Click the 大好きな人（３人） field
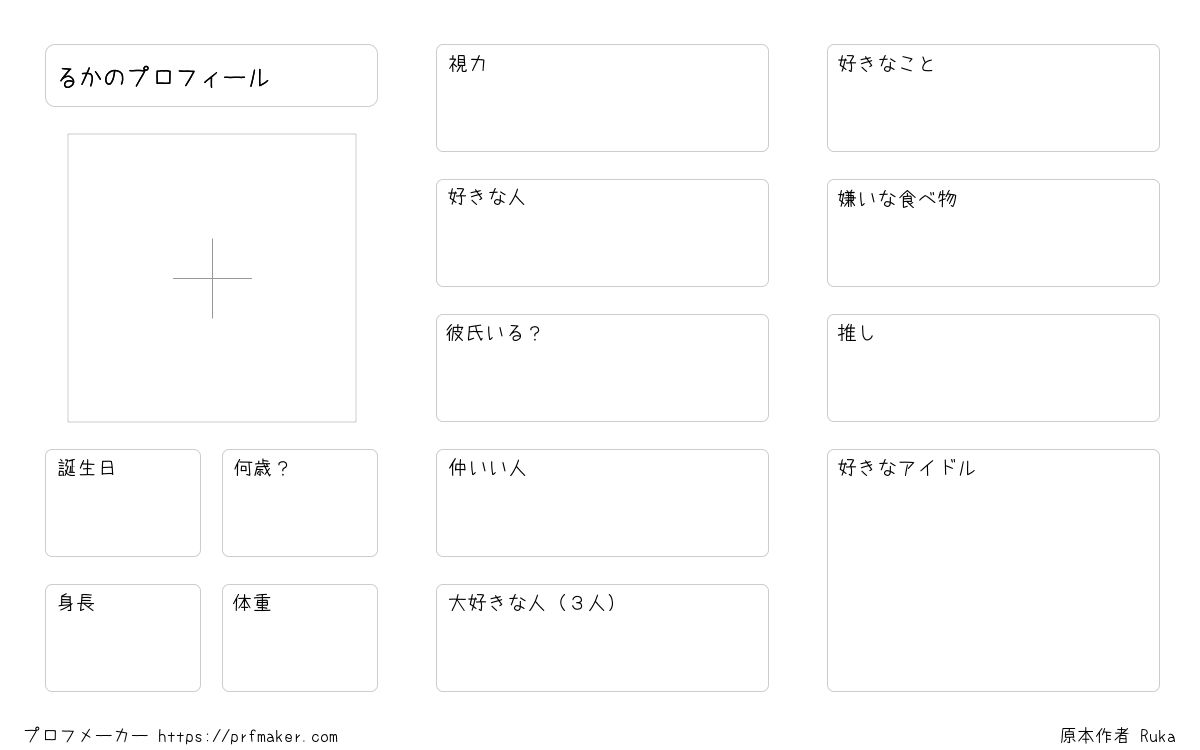Screen dimensions: 1200x750 click(602, 638)
